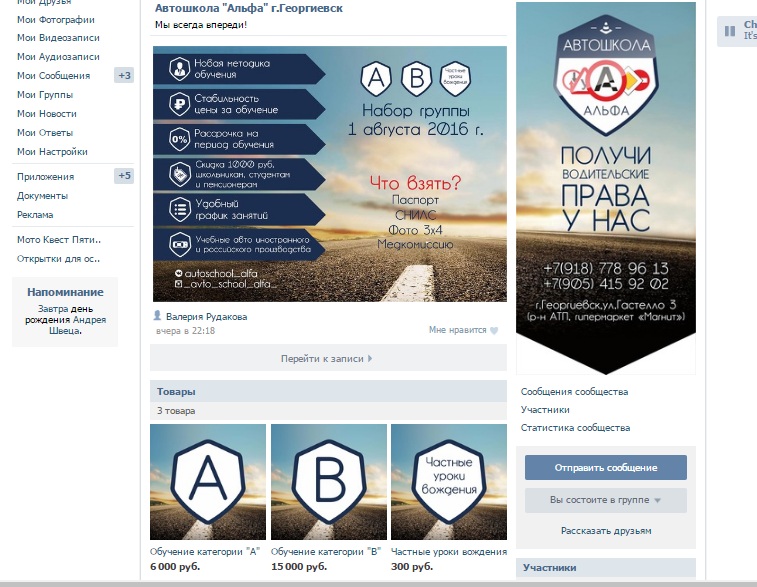
Task: Open the +5 applications counter badge
Action: (124, 176)
